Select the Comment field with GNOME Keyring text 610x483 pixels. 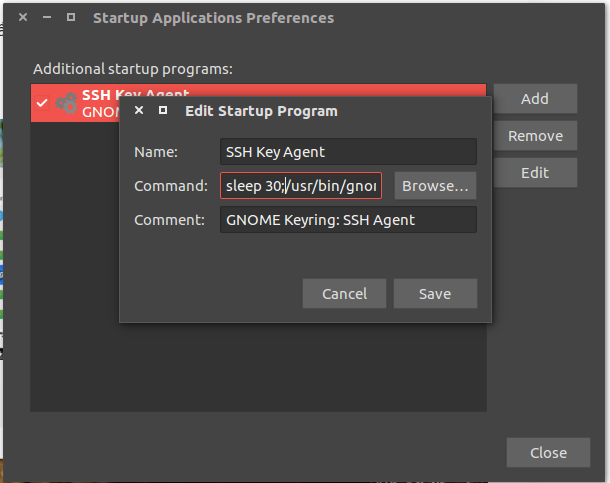[347, 220]
